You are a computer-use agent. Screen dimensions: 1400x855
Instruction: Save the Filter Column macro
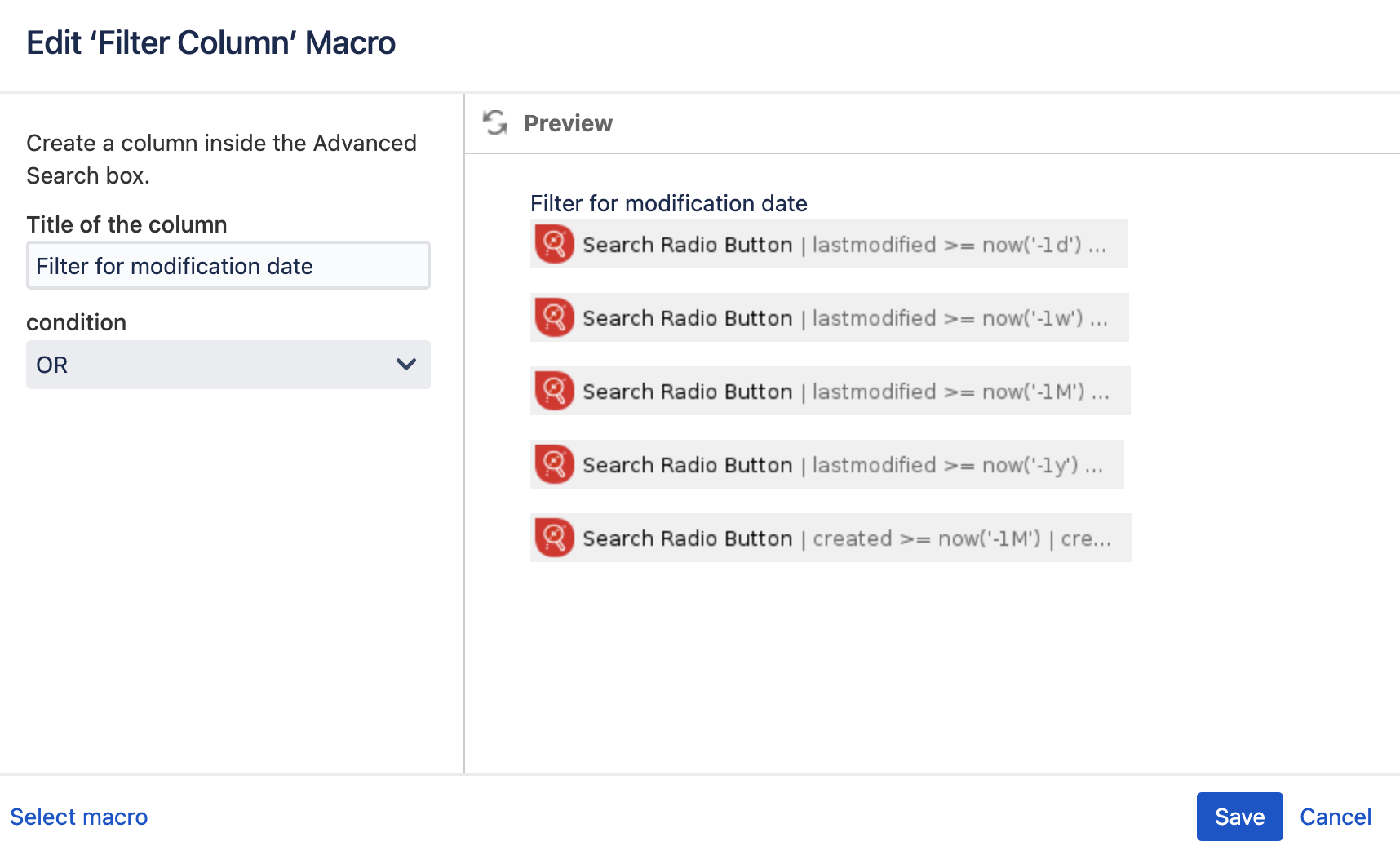tap(1239, 817)
